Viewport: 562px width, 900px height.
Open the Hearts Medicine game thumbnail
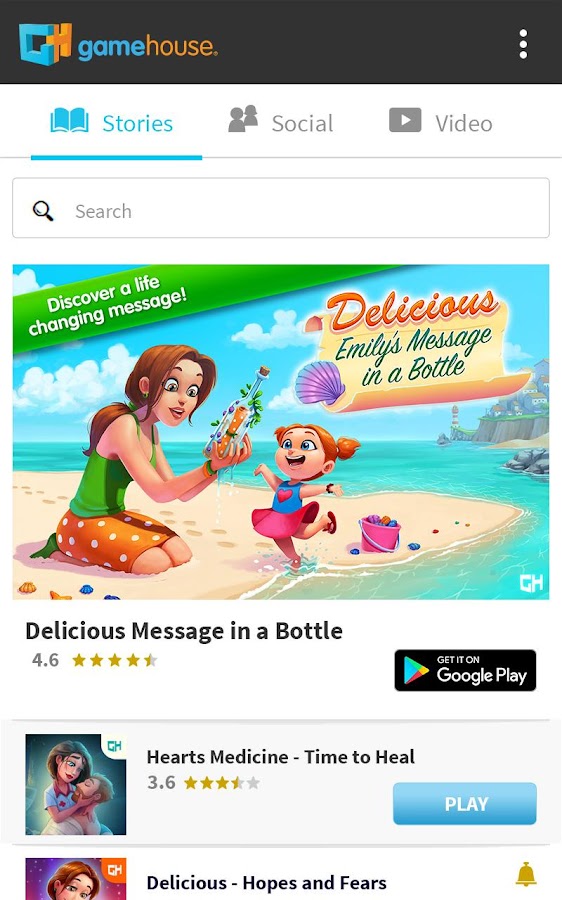point(76,784)
